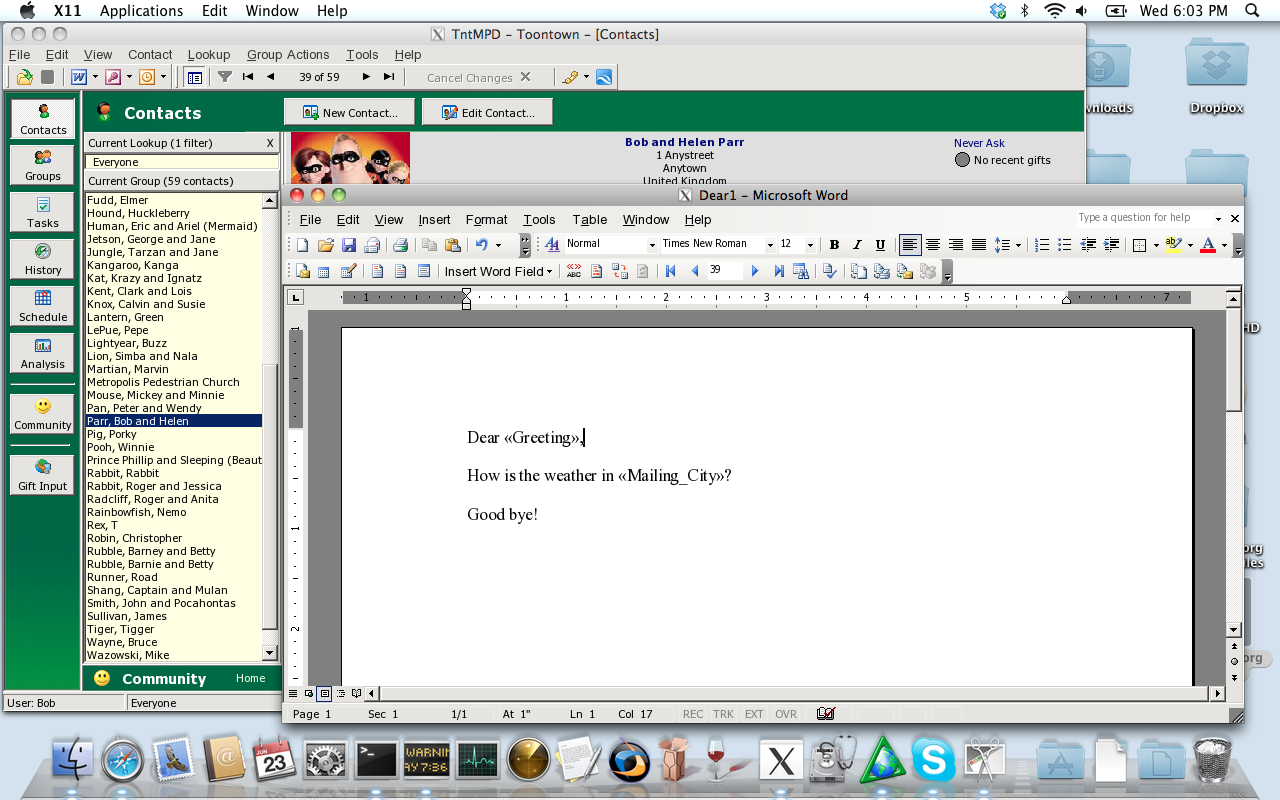1280x800 pixels.
Task: Open the Line Spacing dropdown arrow in Word
Action: 1018,246
